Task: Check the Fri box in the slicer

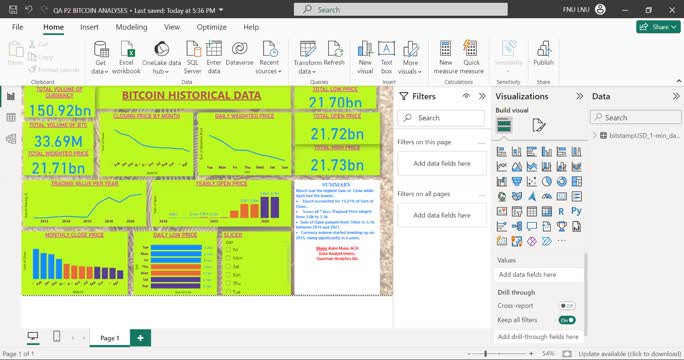Action: [228, 250]
